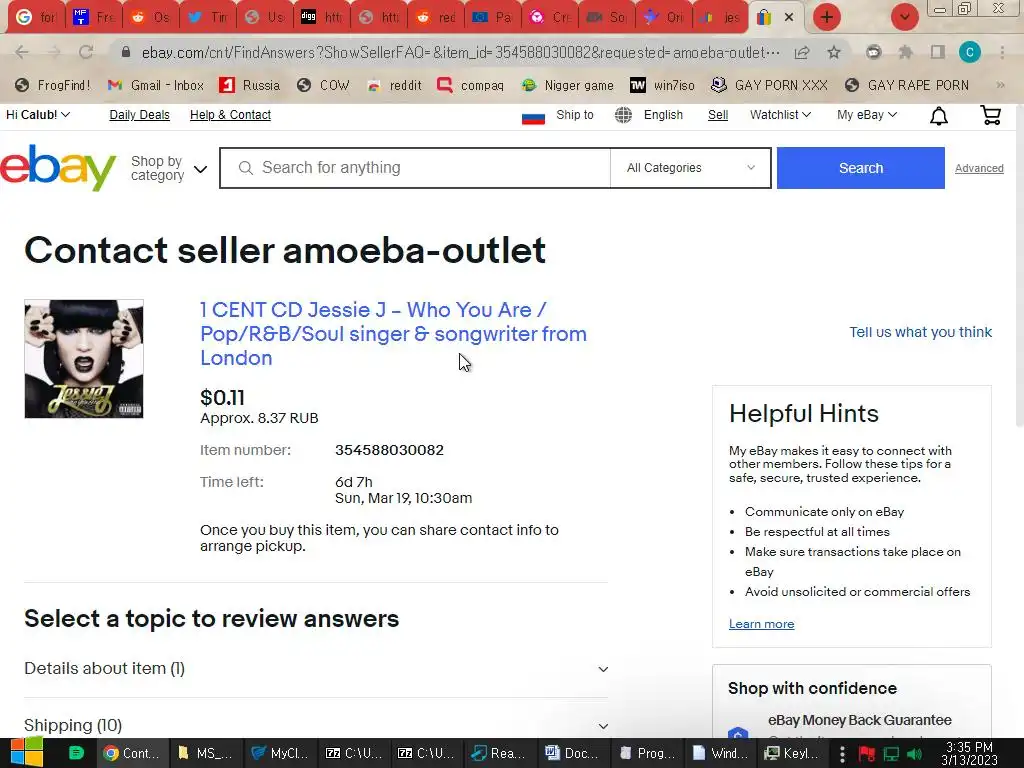Expand the Watchlist dropdown
The width and height of the screenshot is (1024, 768).
(780, 115)
